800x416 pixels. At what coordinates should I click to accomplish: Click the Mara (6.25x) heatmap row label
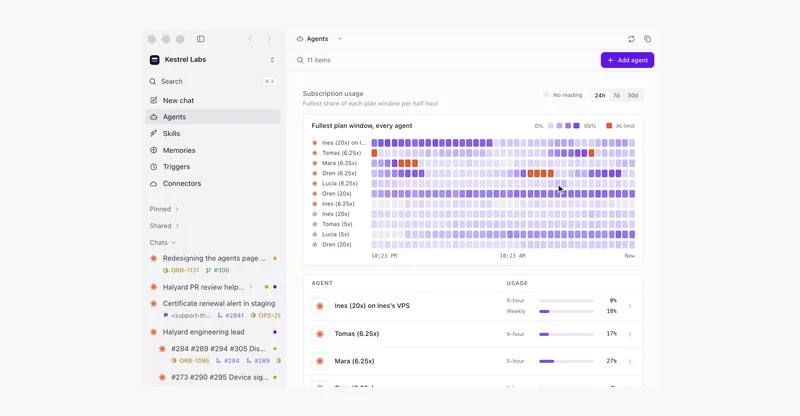339,163
